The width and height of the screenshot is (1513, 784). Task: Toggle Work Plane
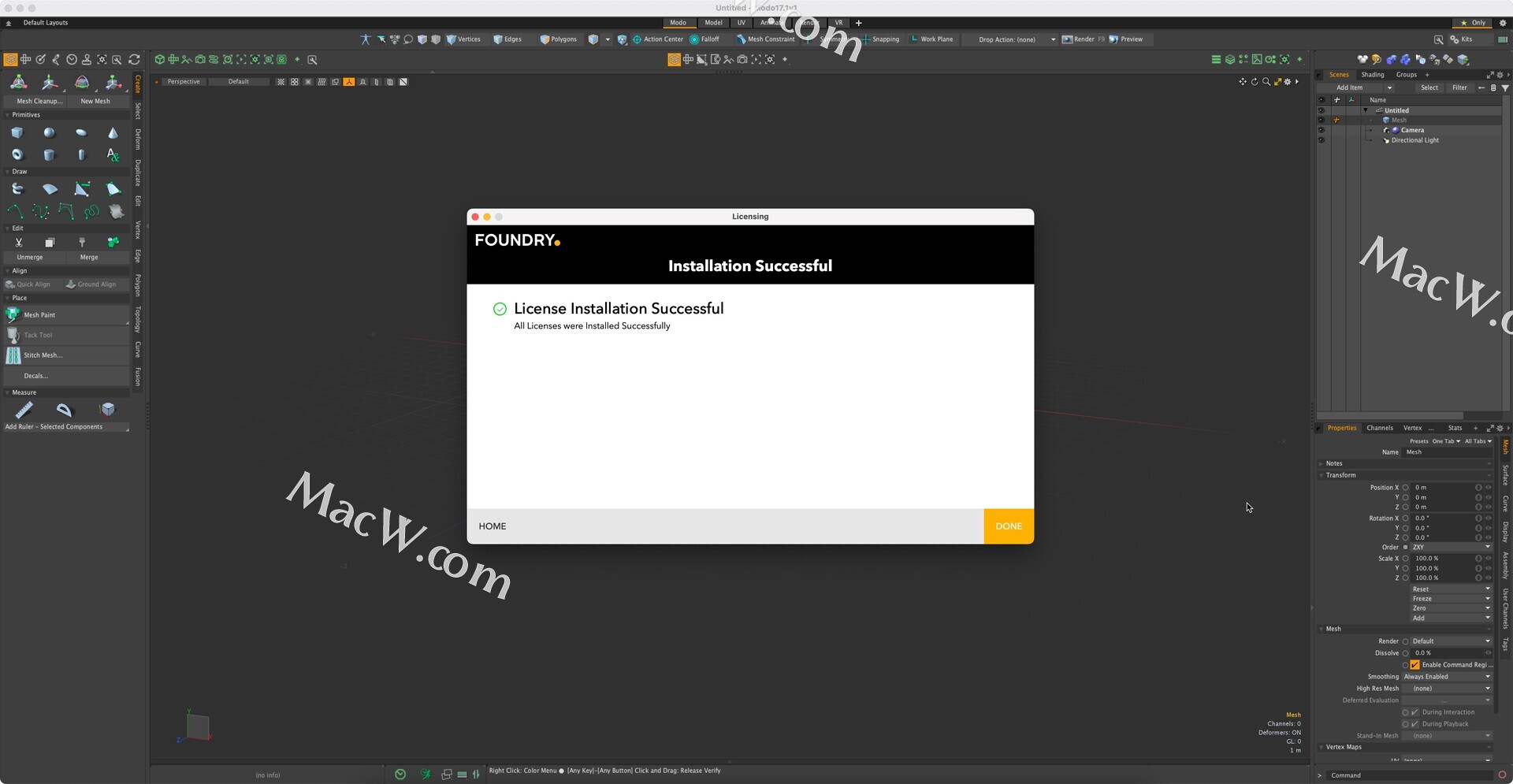[x=931, y=39]
